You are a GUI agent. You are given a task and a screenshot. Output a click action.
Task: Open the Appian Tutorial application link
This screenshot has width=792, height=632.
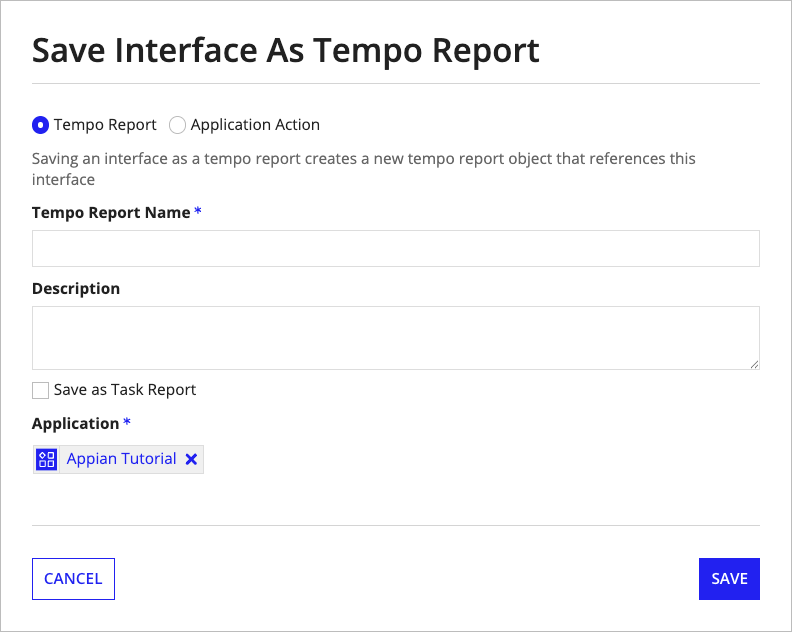click(121, 459)
